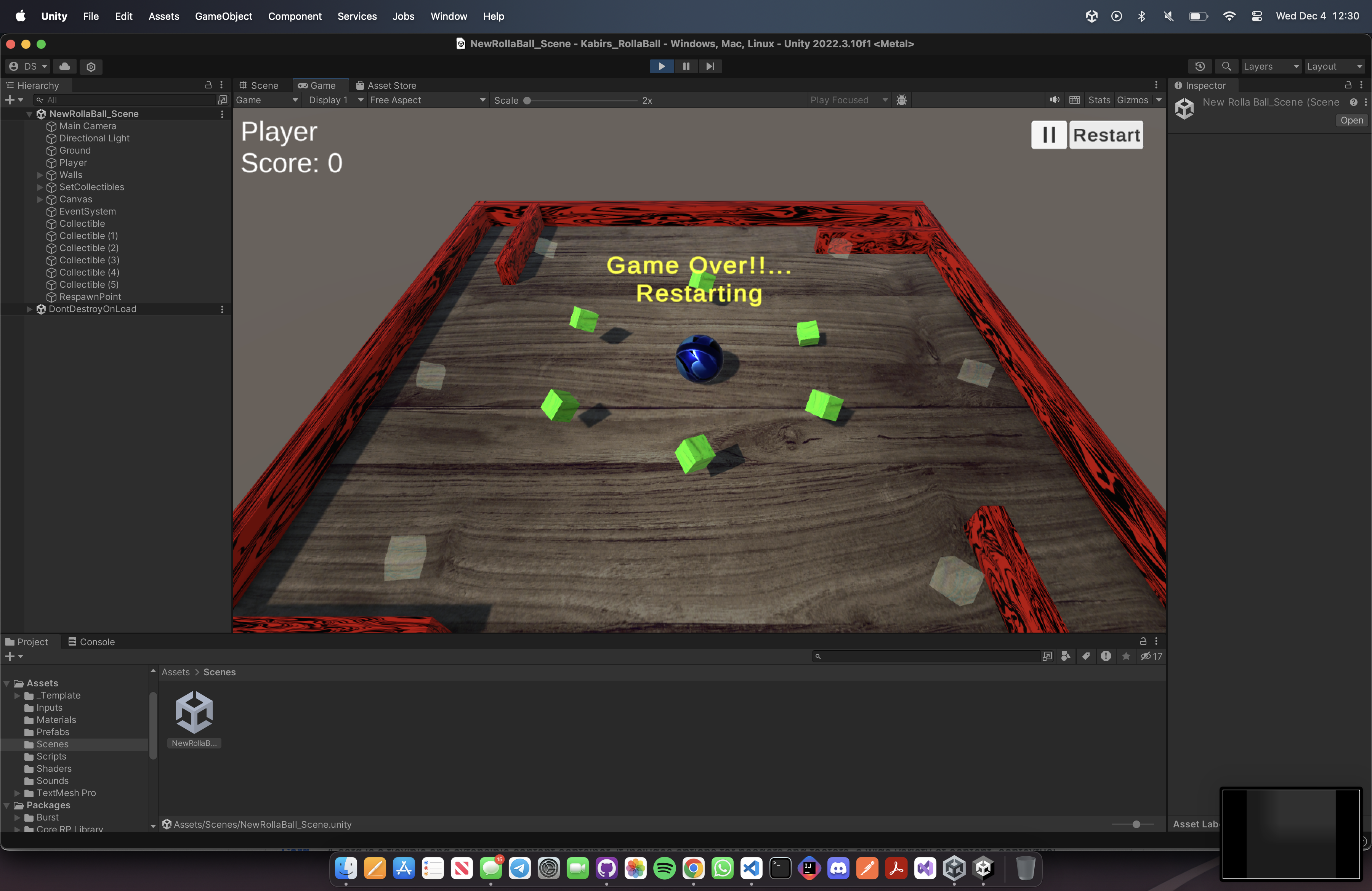Screen dimensions: 1372x891
Task: Open Undo History icon in toolbar
Action: [1200, 66]
